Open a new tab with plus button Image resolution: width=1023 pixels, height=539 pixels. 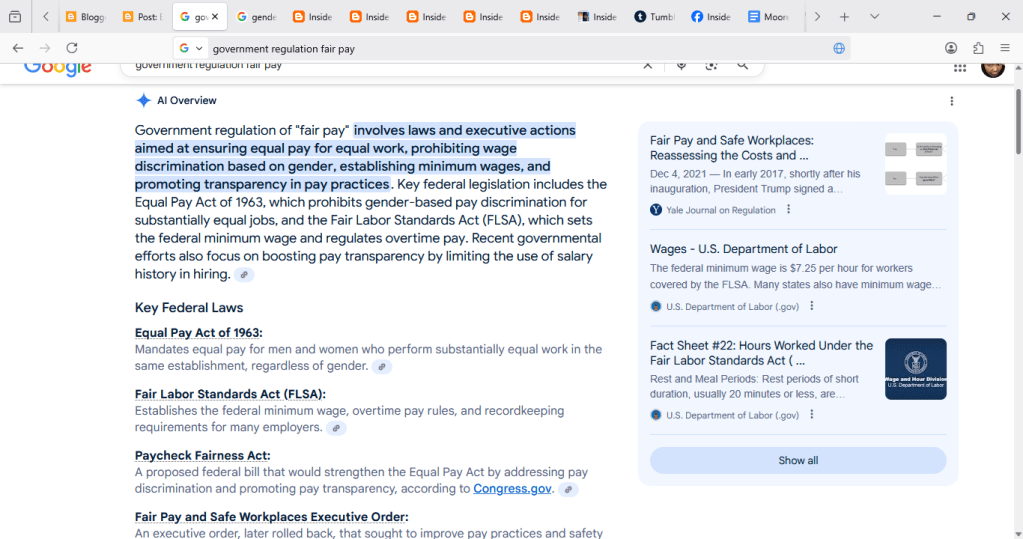[844, 17]
